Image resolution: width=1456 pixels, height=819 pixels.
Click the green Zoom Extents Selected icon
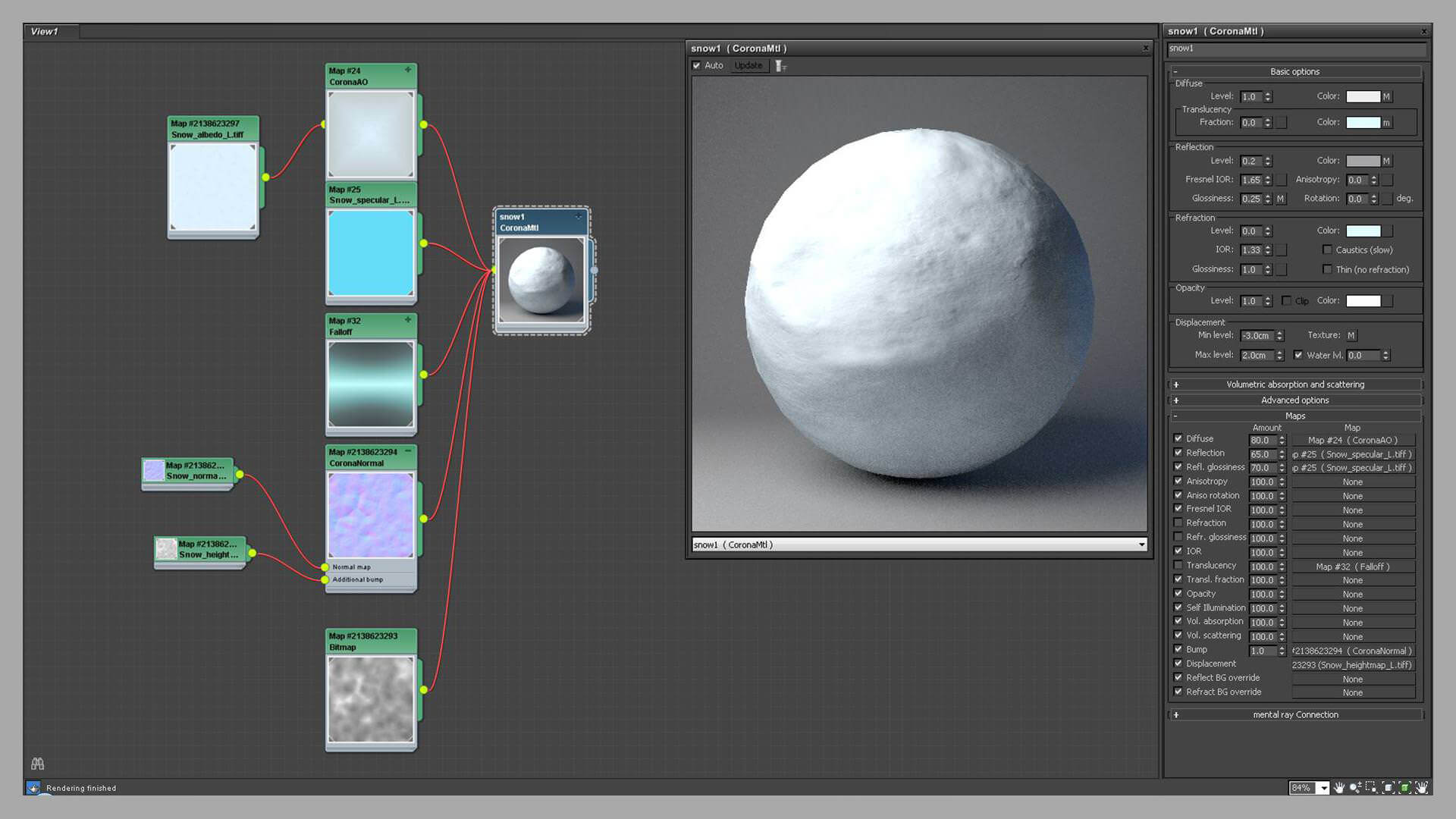tap(1404, 788)
